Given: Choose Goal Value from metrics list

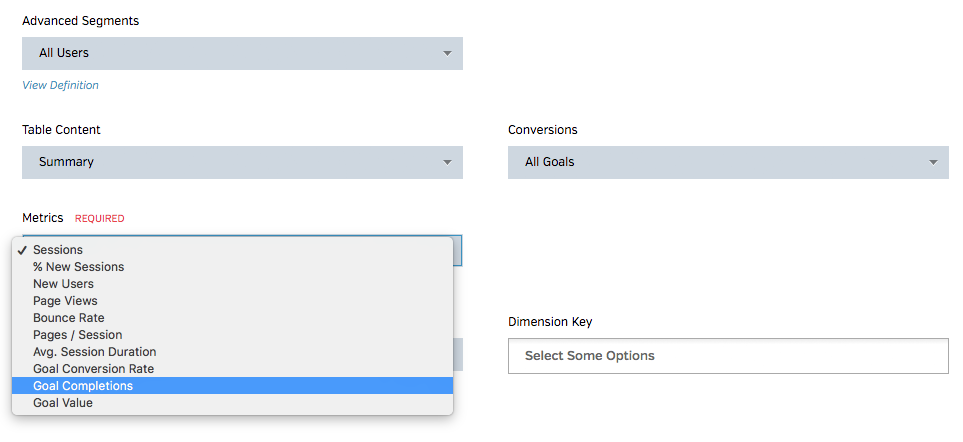Looking at the screenshot, I should tap(62, 403).
